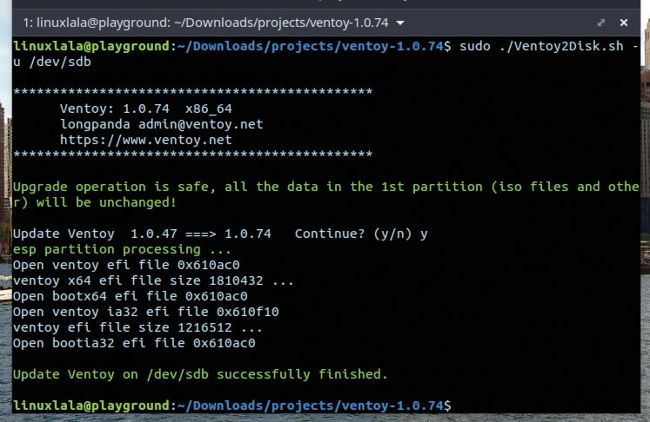This screenshot has height=422, width=650.
Task: Click the 'ventoy x64 efi file size 1810432' line
Action: (154, 280)
